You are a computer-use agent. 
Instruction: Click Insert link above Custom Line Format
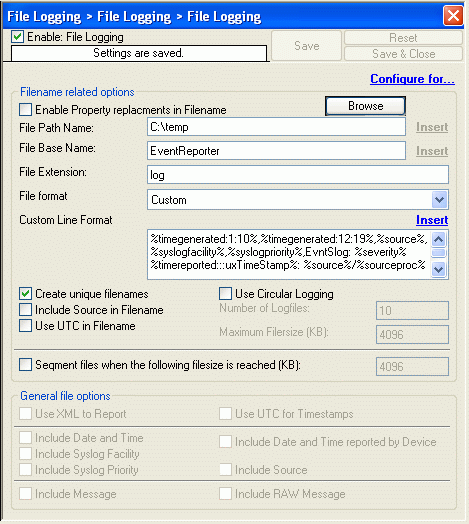pos(432,220)
